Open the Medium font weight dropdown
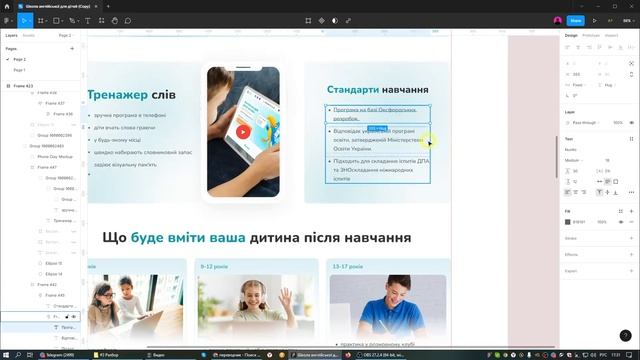 pos(574,160)
